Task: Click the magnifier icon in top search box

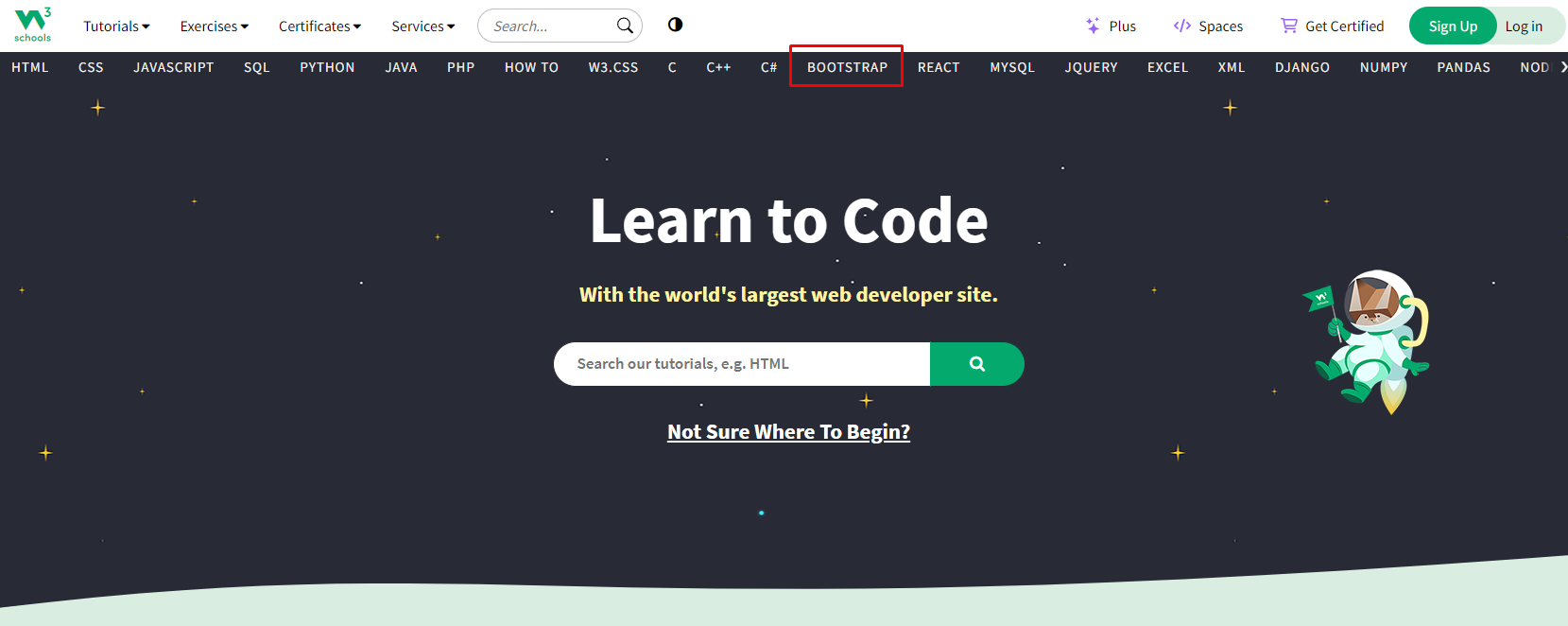Action: [625, 26]
